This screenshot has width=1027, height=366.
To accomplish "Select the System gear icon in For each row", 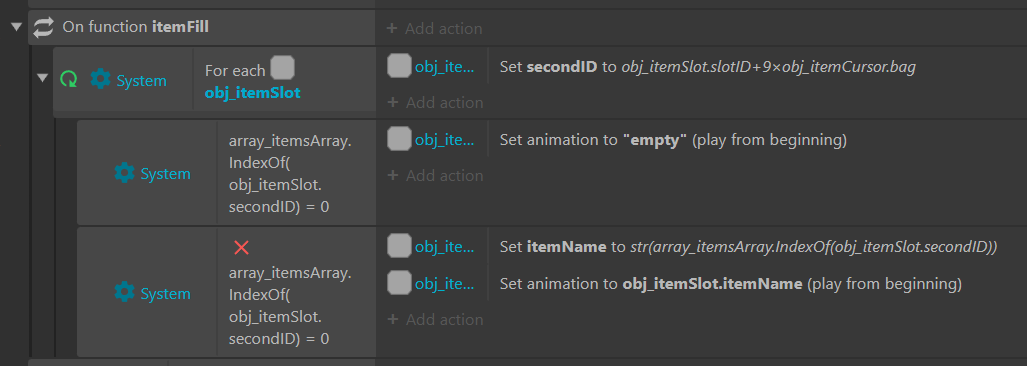I will [100, 80].
